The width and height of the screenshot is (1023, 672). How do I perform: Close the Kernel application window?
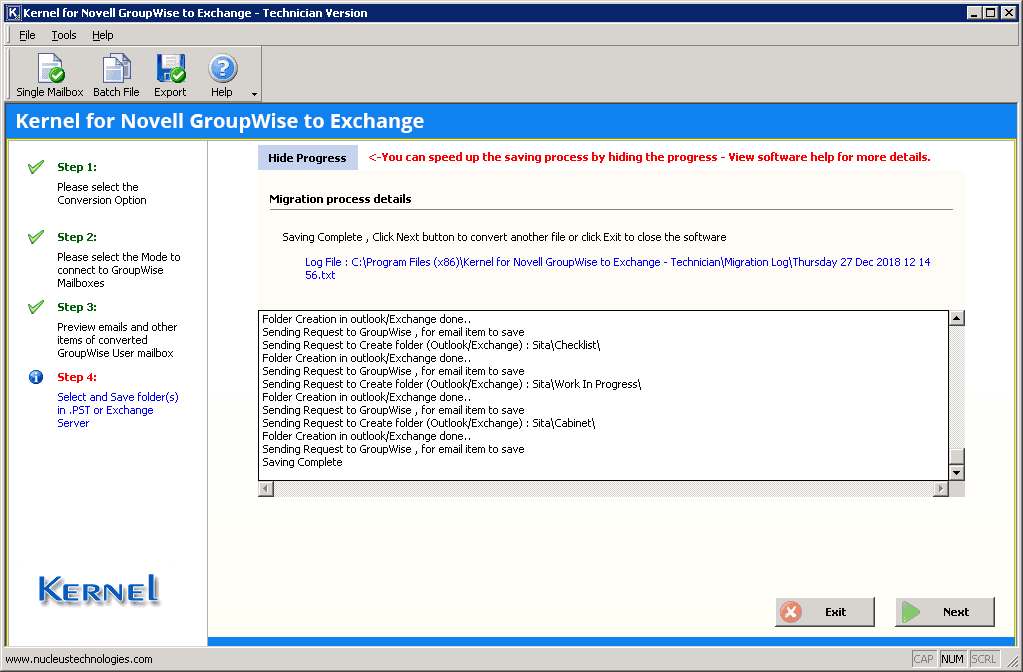(1008, 12)
